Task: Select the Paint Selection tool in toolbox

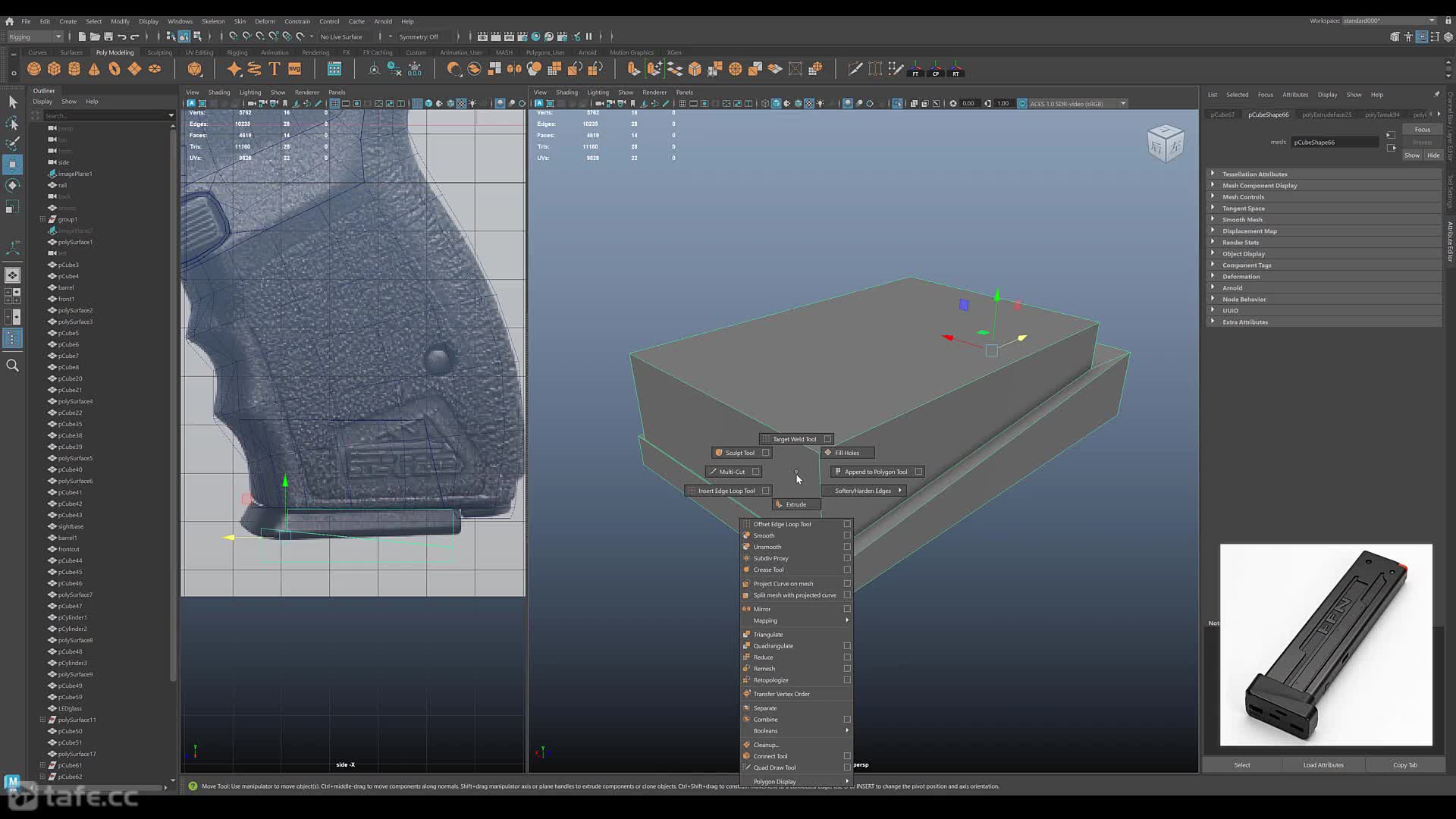Action: [13, 143]
